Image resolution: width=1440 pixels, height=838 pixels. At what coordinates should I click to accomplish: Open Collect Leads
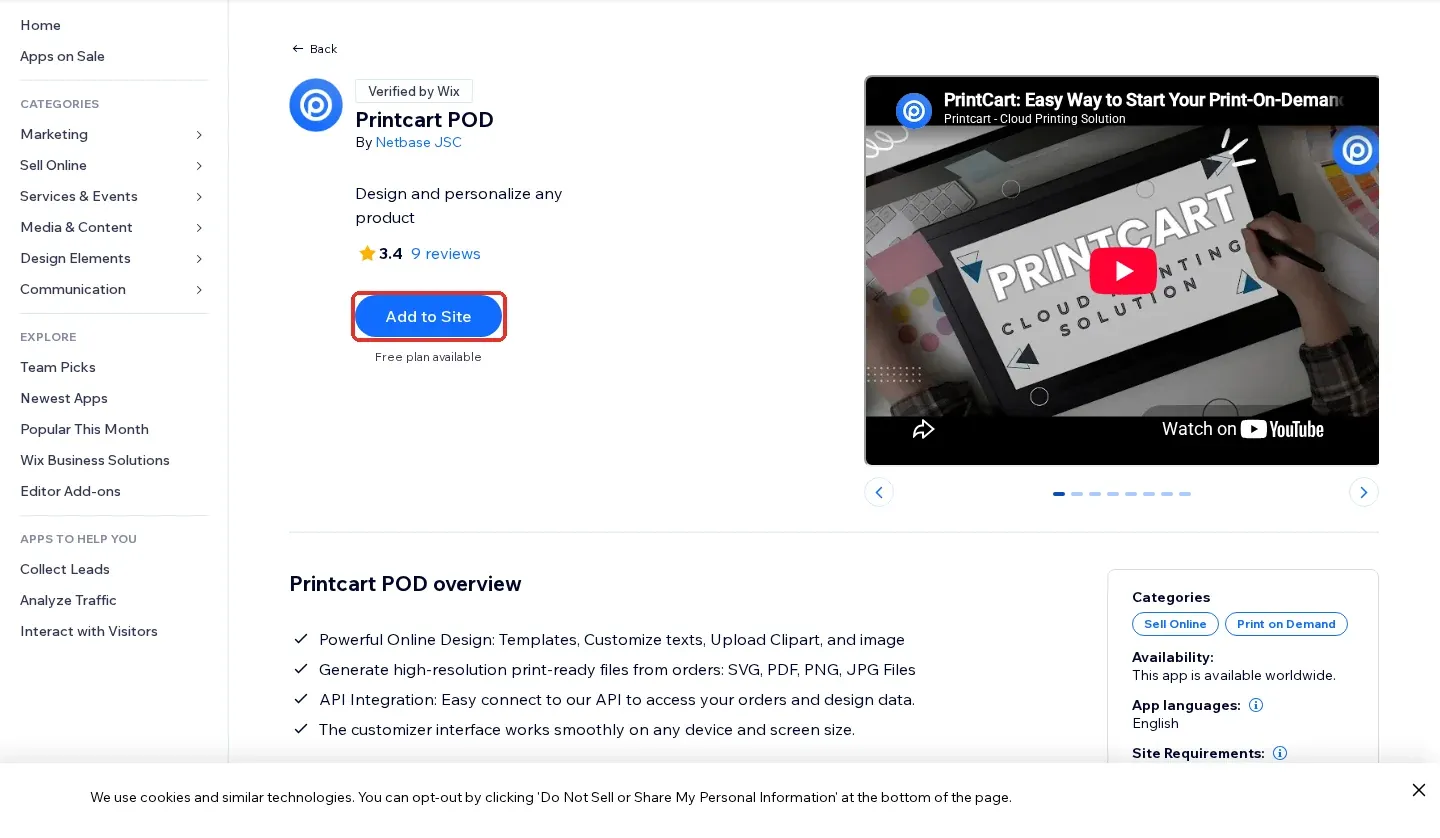coord(65,569)
